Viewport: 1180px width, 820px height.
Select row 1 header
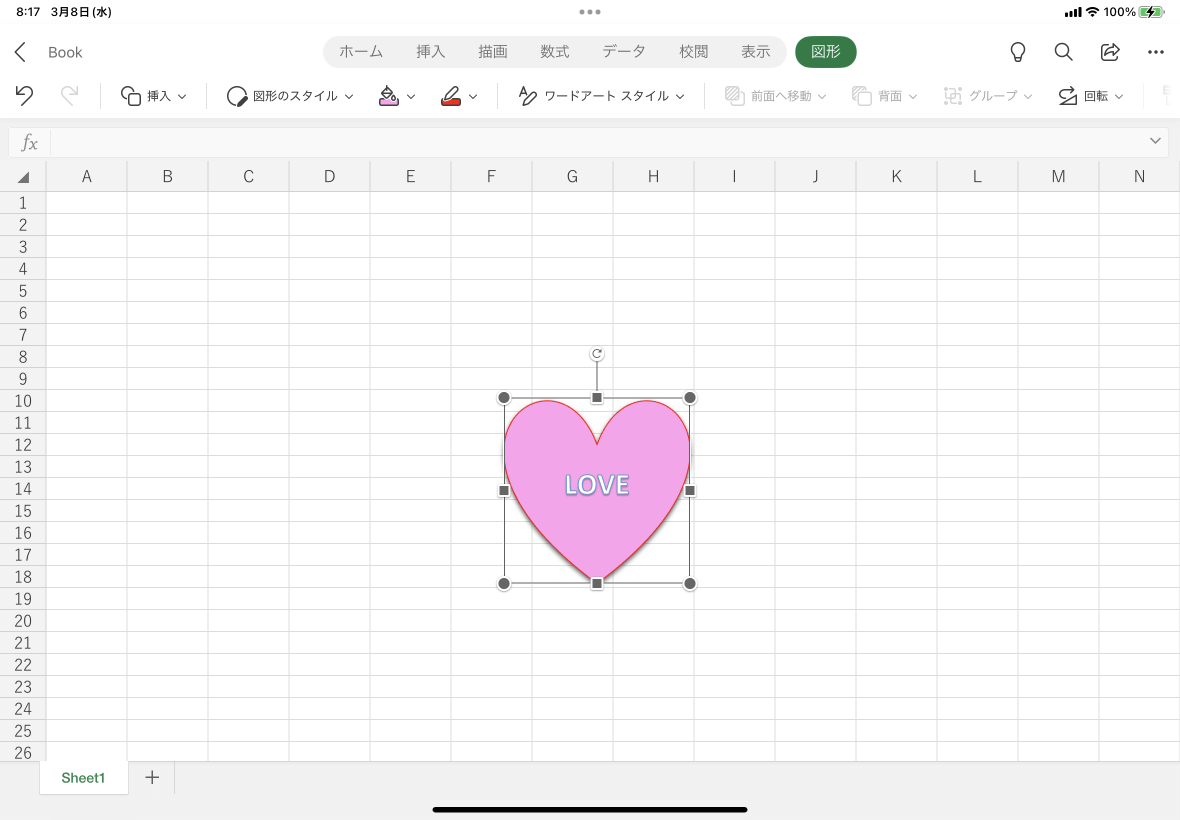tap(23, 203)
